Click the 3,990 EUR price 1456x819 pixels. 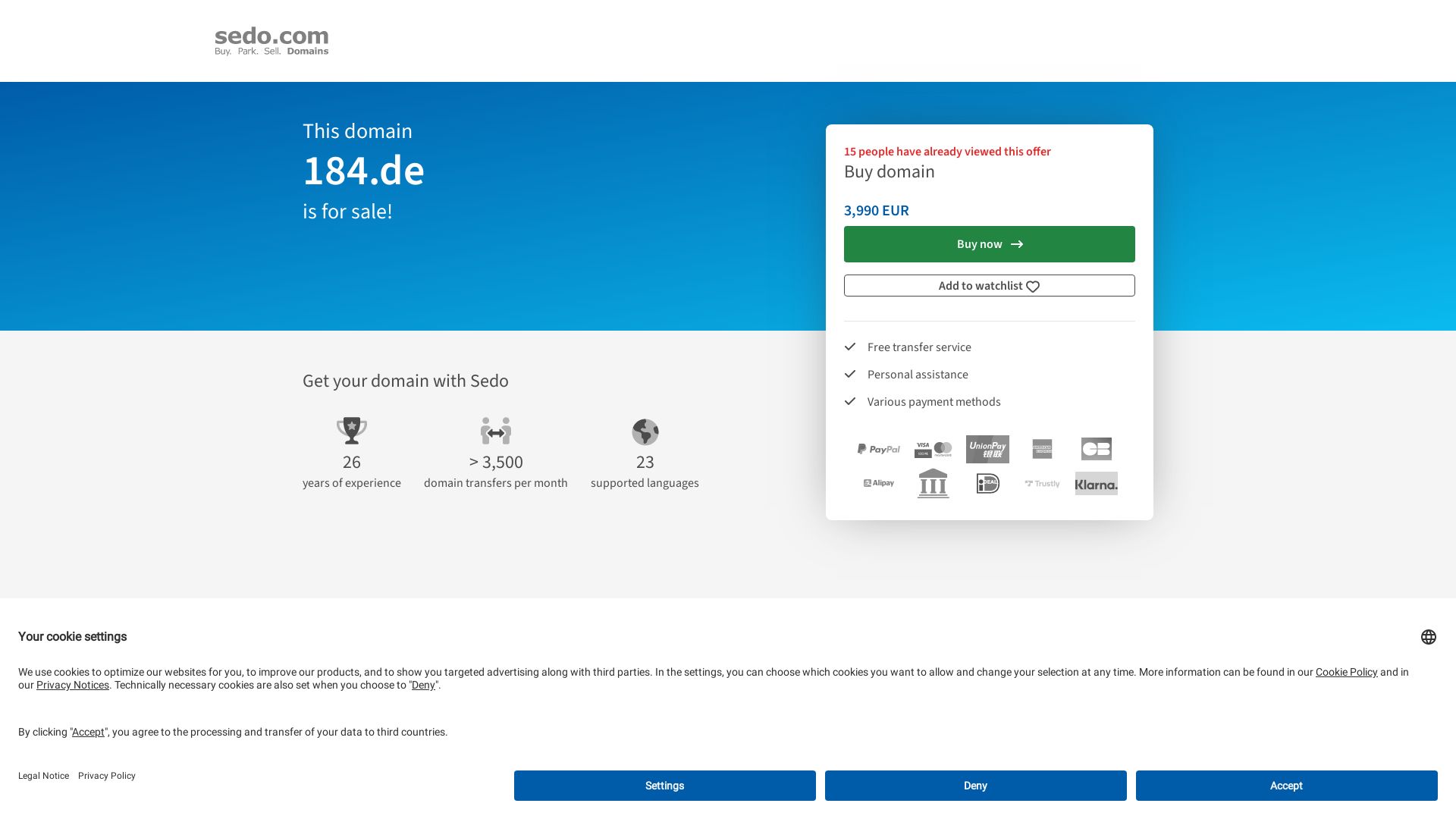click(x=877, y=210)
